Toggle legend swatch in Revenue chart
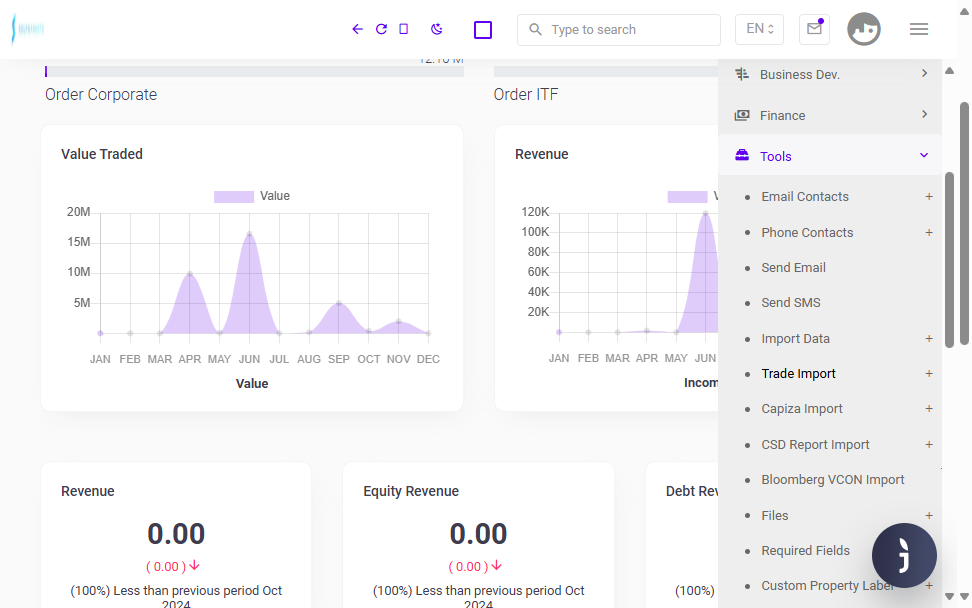Image resolution: width=972 pixels, height=608 pixels. [687, 196]
